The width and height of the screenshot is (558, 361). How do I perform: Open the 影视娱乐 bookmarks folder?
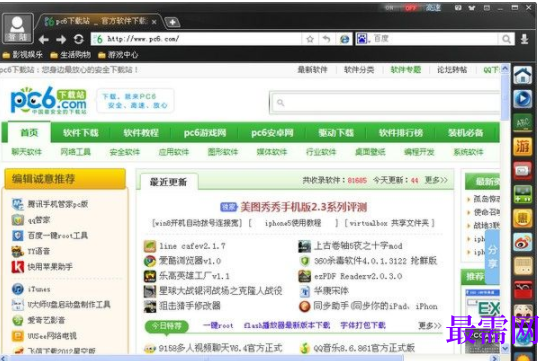(22, 55)
